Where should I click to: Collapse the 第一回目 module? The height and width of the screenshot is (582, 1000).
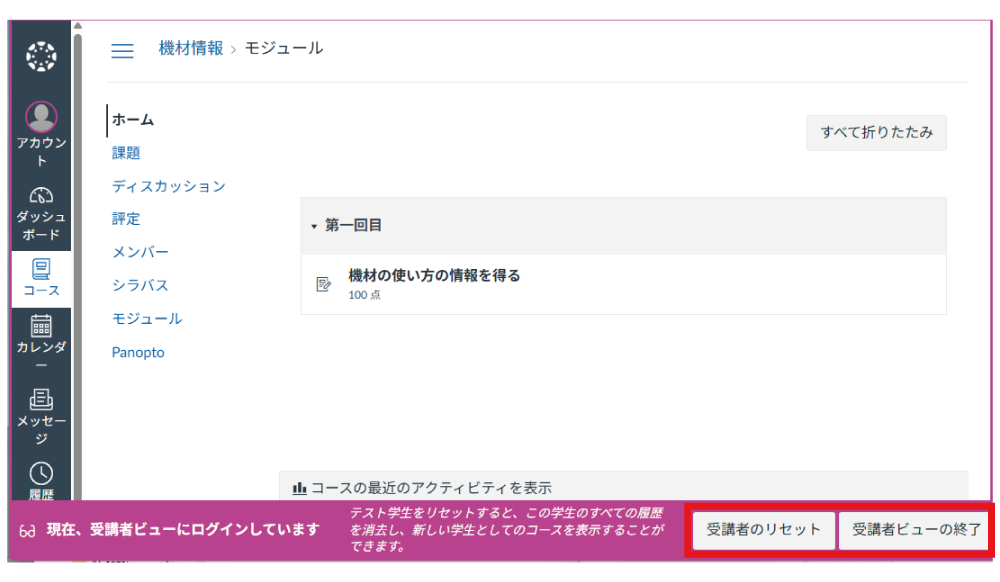click(x=313, y=226)
